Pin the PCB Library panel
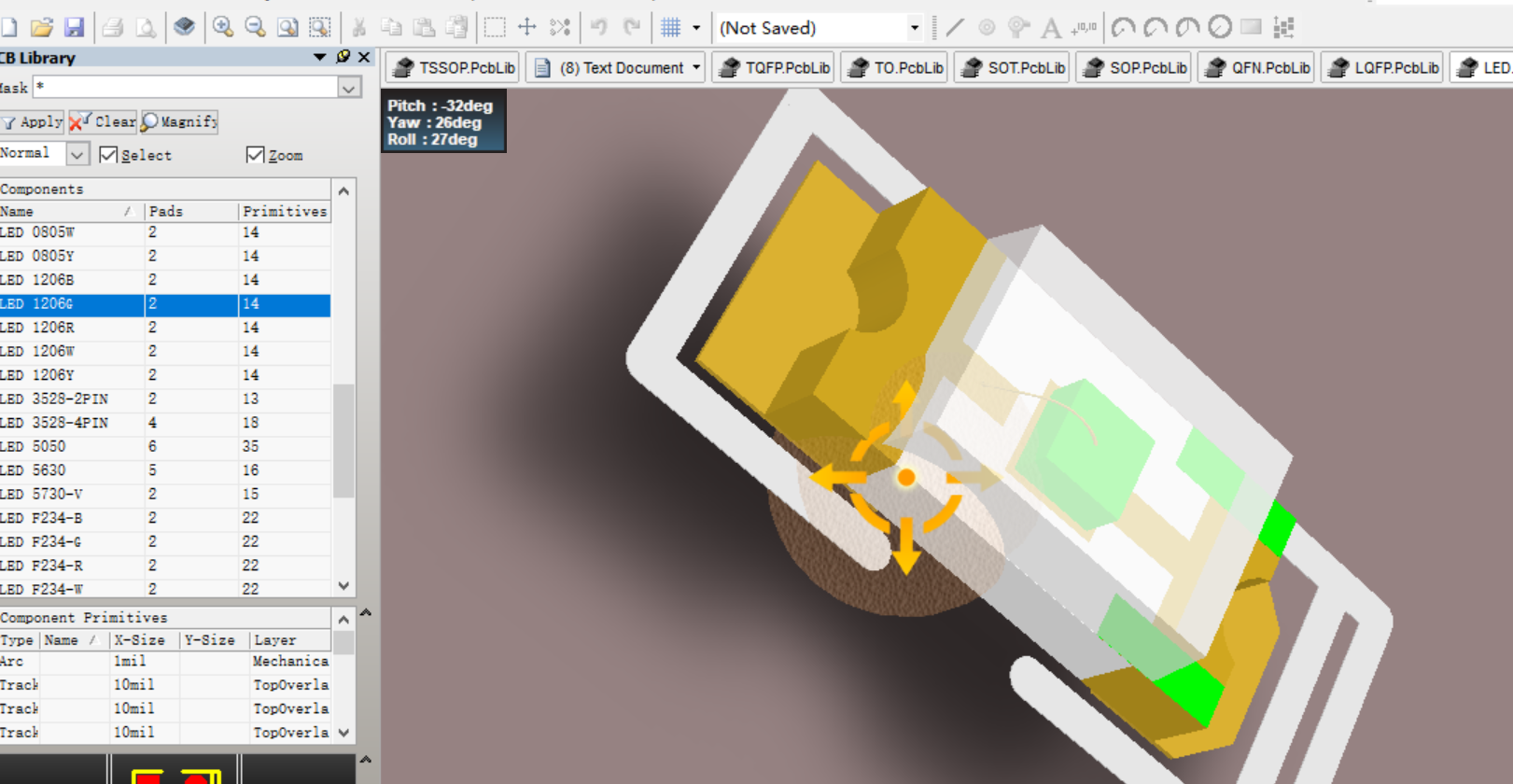Image resolution: width=1513 pixels, height=784 pixels. coord(343,57)
